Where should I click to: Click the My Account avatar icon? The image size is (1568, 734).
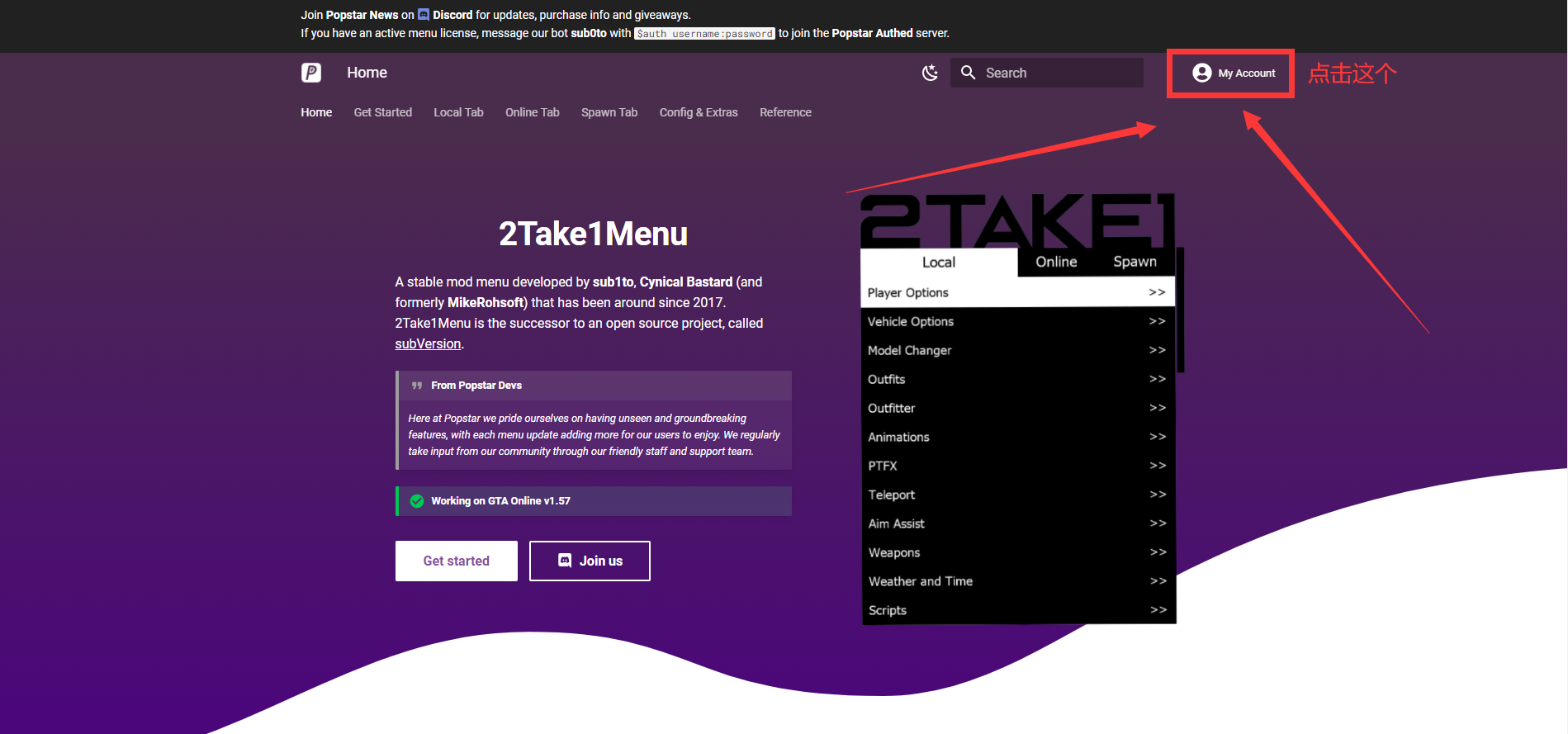pos(1202,73)
